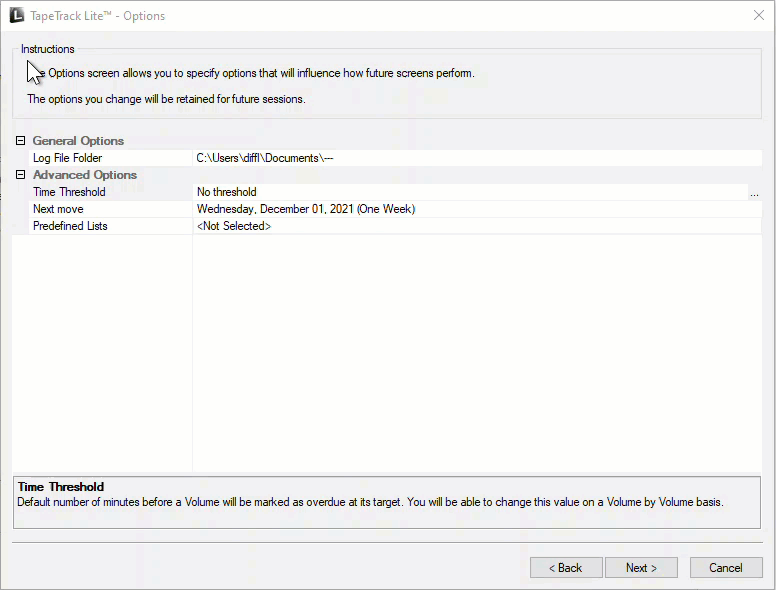Click the TapeTrack Lite app icon in title bar
Viewport: 776px width, 590px height.
click(17, 15)
